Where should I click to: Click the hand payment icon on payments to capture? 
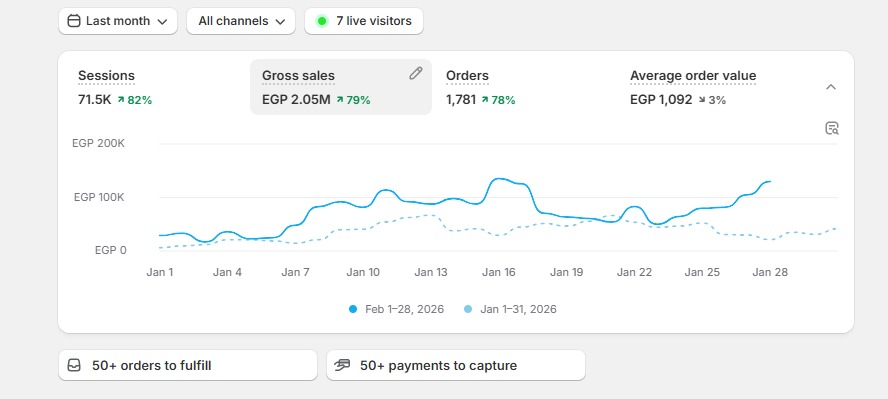[342, 365]
